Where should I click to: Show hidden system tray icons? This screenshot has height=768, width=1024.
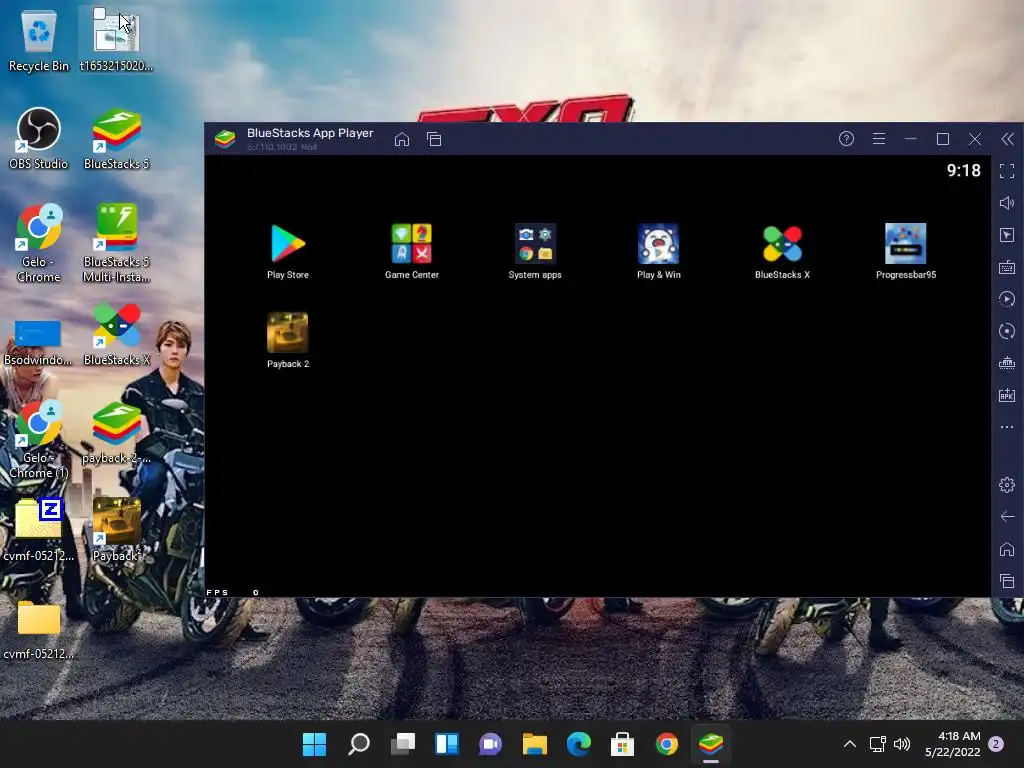(x=850, y=744)
